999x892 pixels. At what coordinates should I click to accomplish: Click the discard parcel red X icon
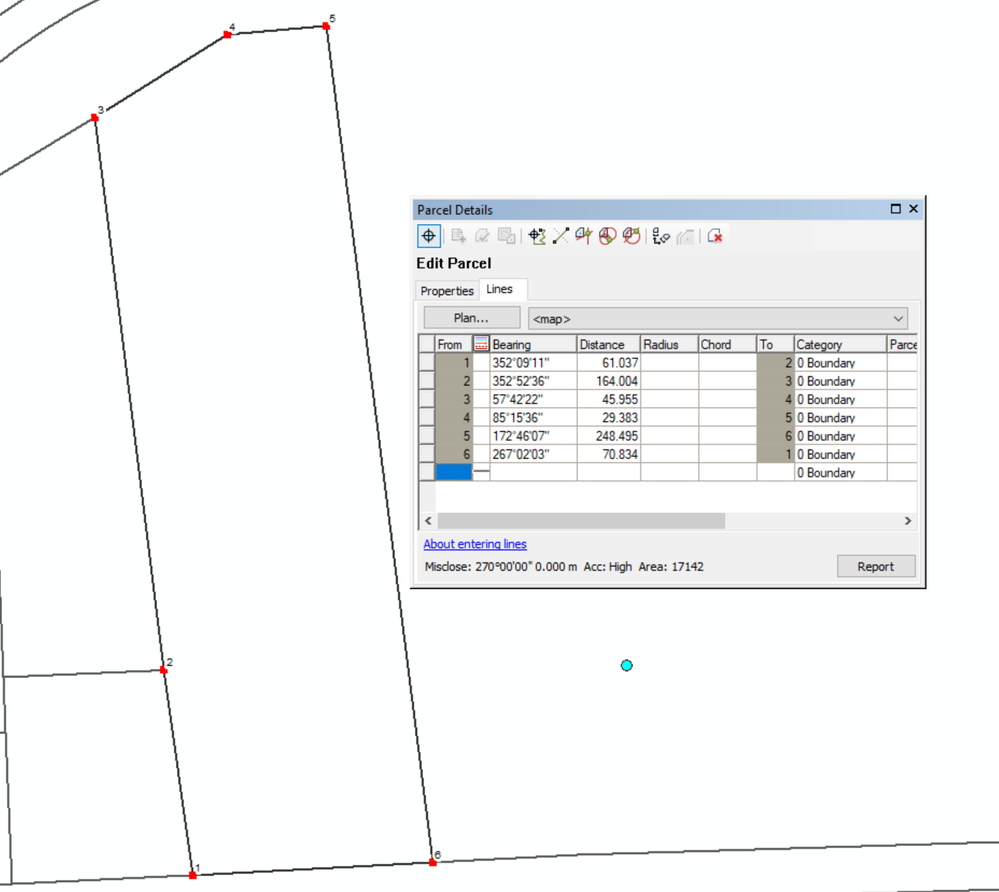(715, 236)
